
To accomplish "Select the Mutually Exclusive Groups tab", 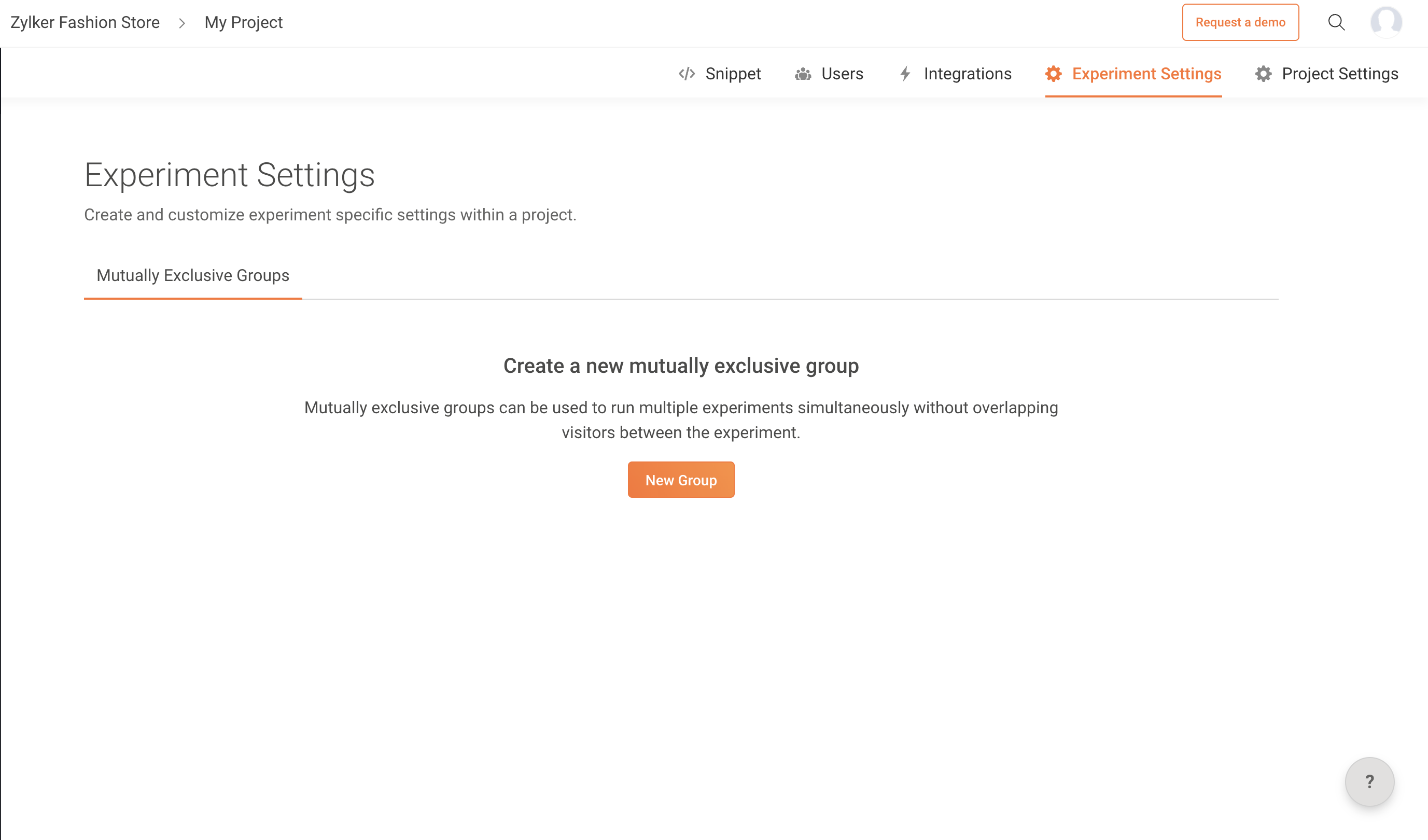I will [193, 275].
